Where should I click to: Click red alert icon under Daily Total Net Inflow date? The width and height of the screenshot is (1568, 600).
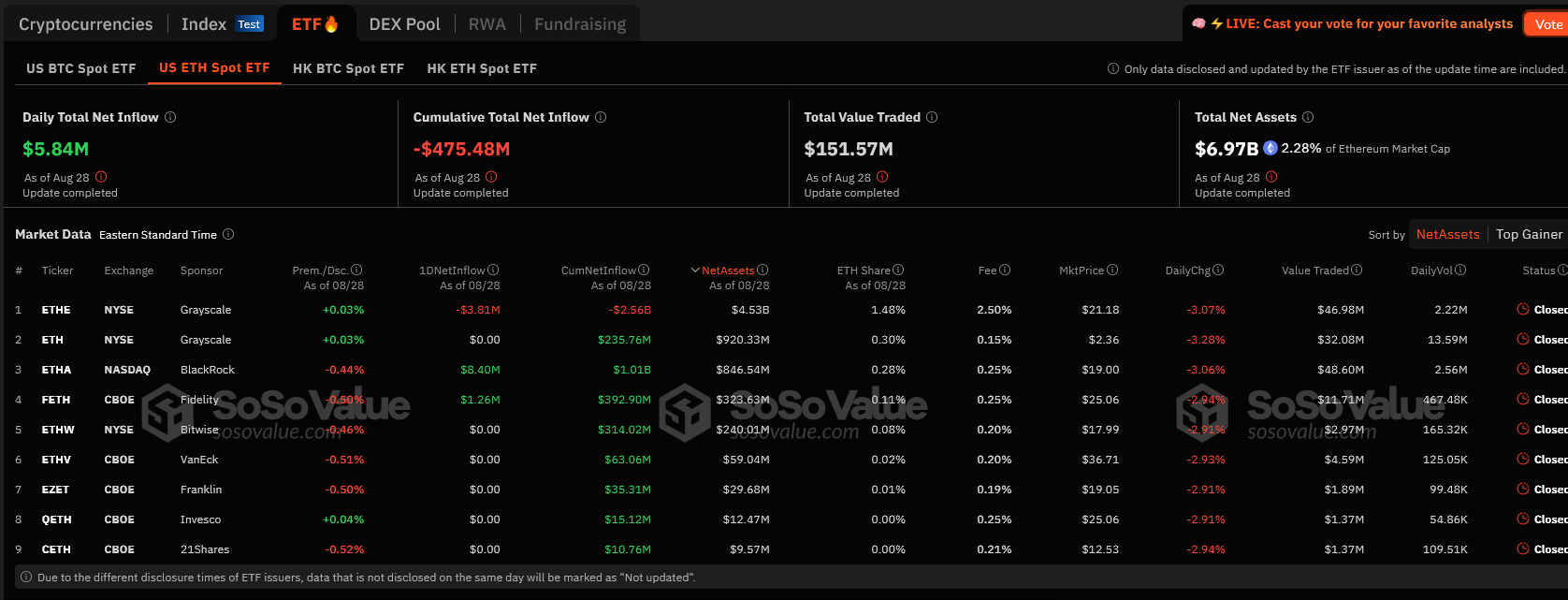(101, 177)
